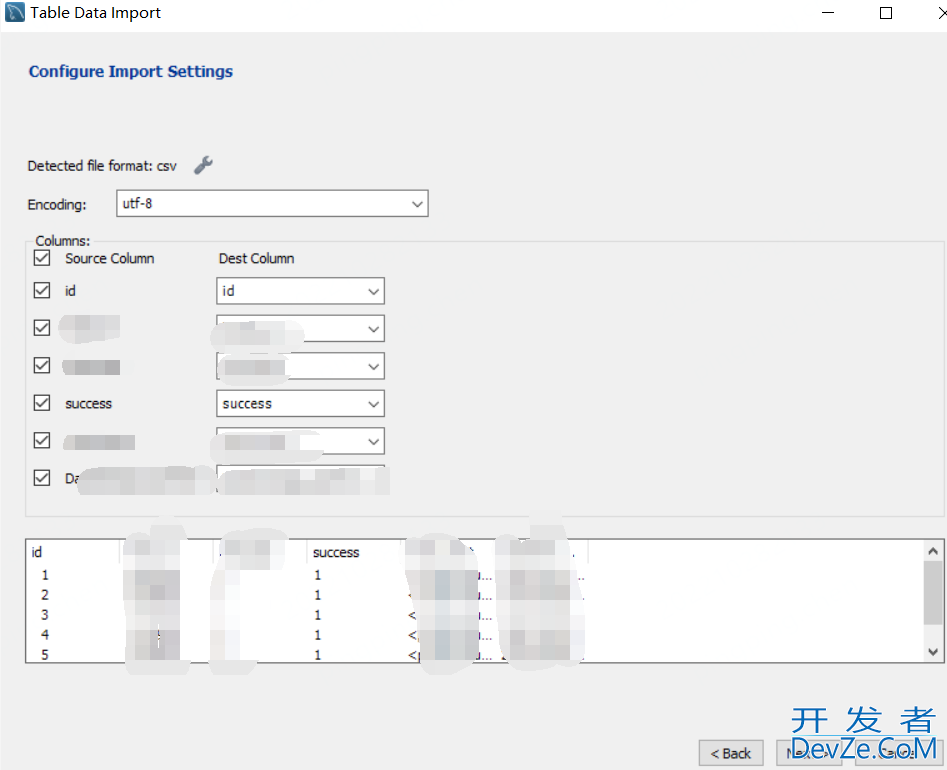Image resolution: width=947 pixels, height=770 pixels.
Task: Open the Encoding utf-8 dropdown
Action: (272, 204)
